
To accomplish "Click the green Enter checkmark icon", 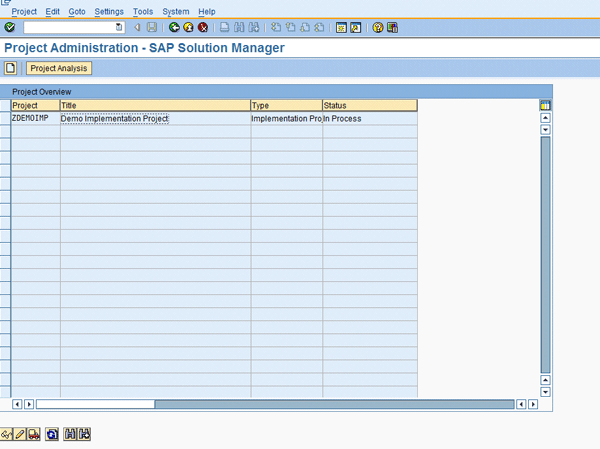I will click(x=10, y=27).
